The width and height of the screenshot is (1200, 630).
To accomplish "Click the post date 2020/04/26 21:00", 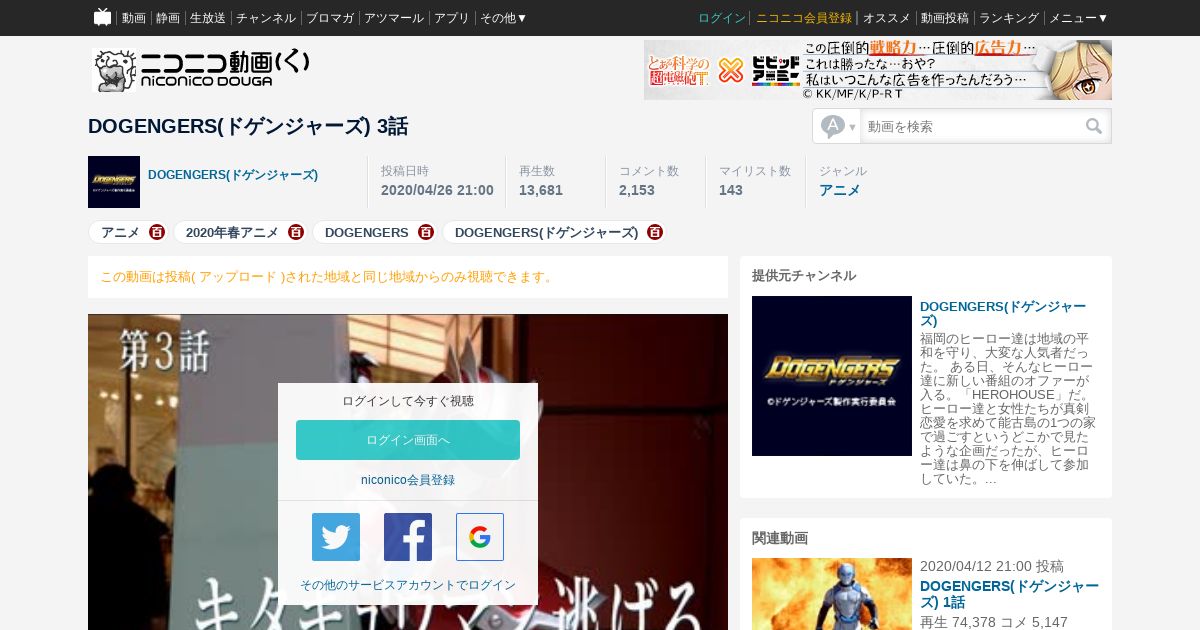I will (x=437, y=190).
